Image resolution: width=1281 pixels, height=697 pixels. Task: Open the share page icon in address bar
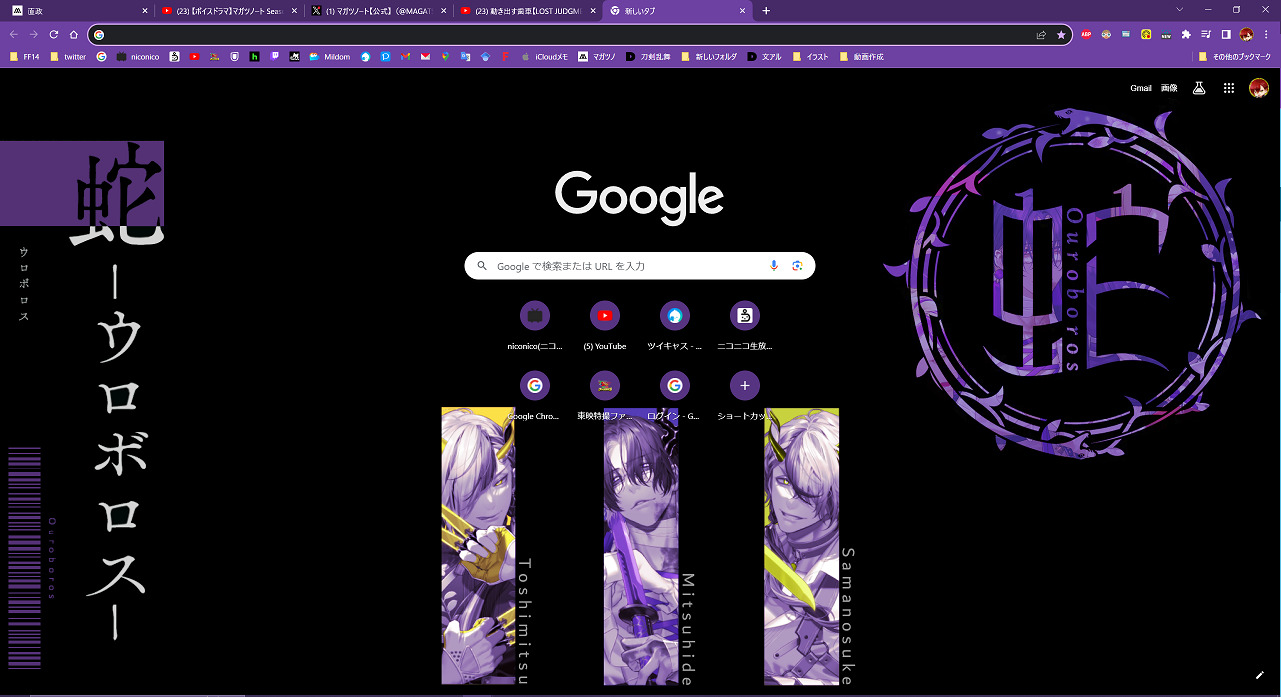(1041, 34)
